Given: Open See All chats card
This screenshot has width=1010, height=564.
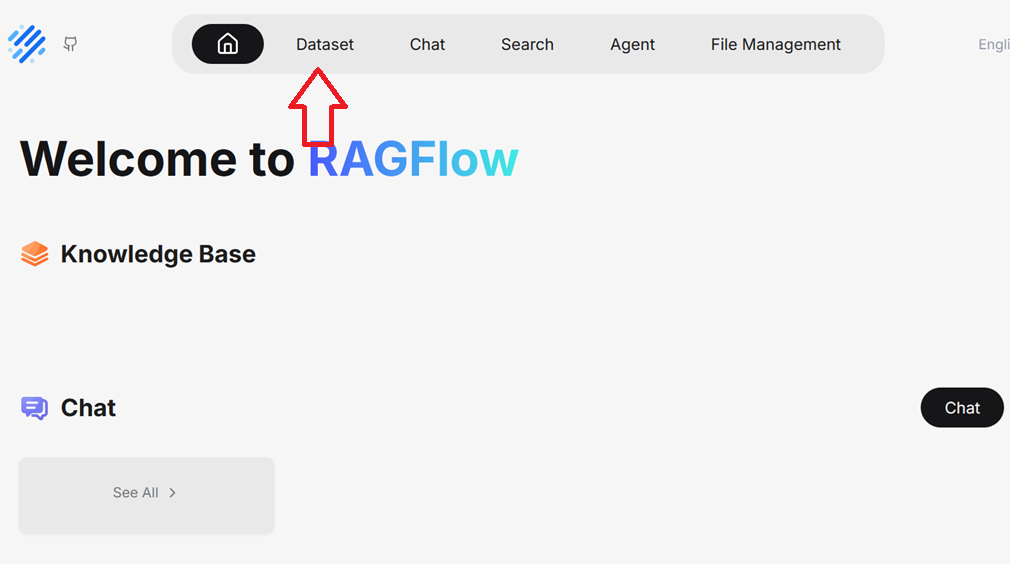Looking at the screenshot, I should point(146,495).
